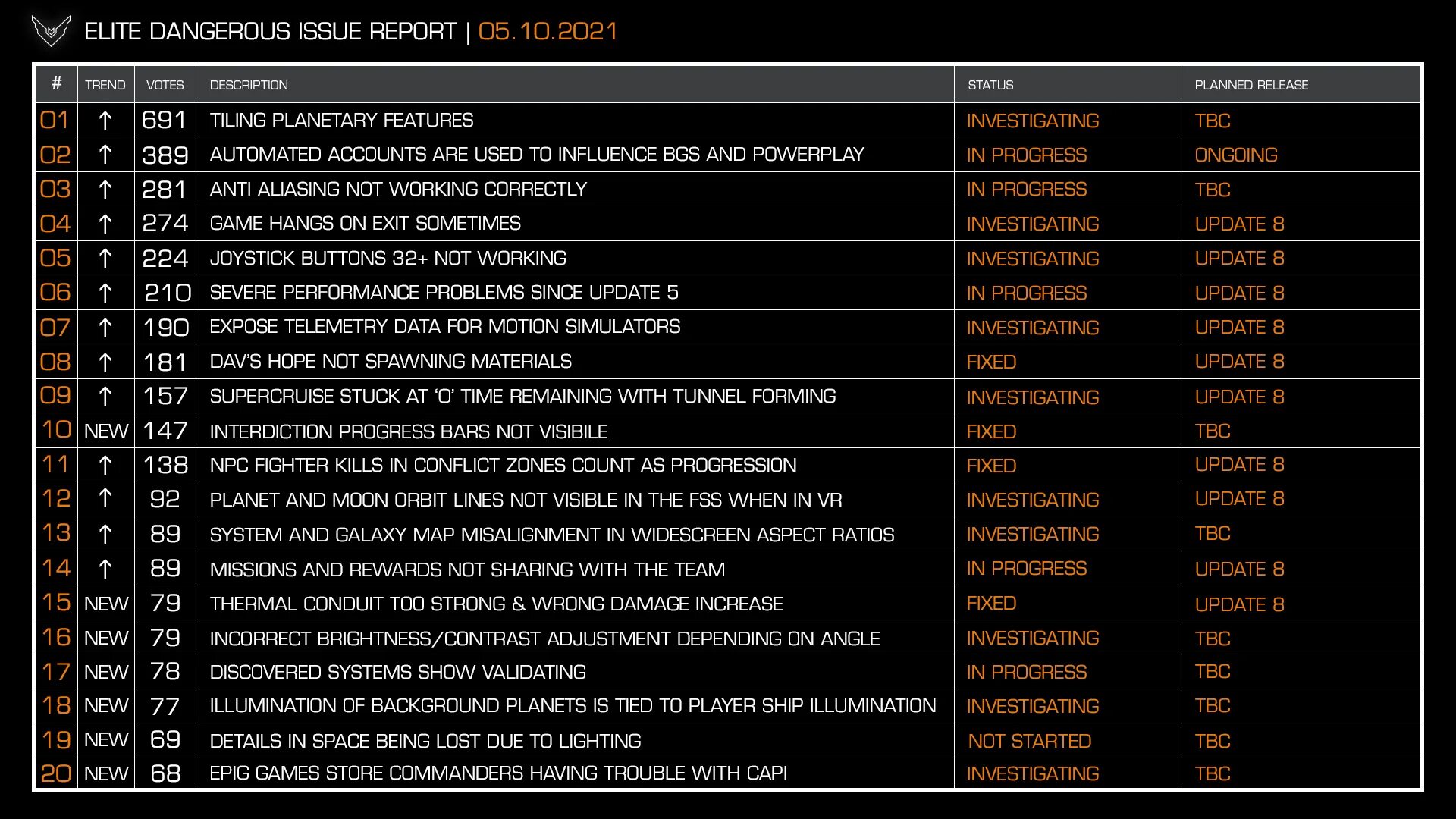The image size is (1456, 819).
Task: Select 'Details in space being lost due to lighting'
Action: (425, 742)
